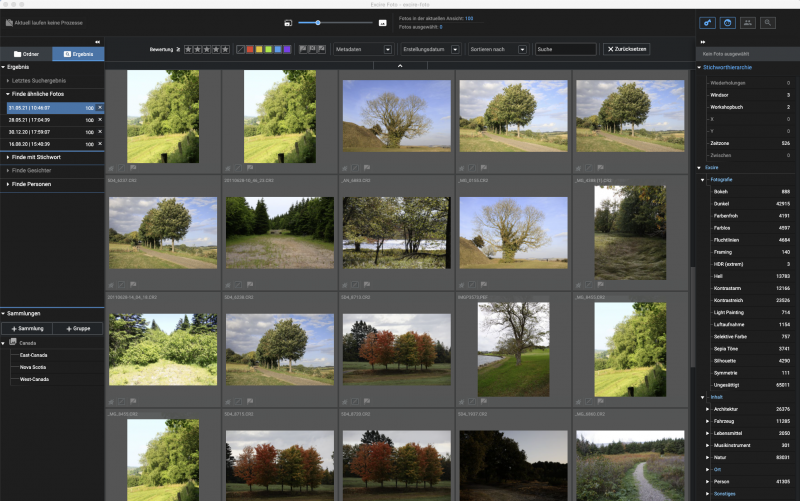
Task: Click the rating comparison operator icon
Action: point(178,49)
